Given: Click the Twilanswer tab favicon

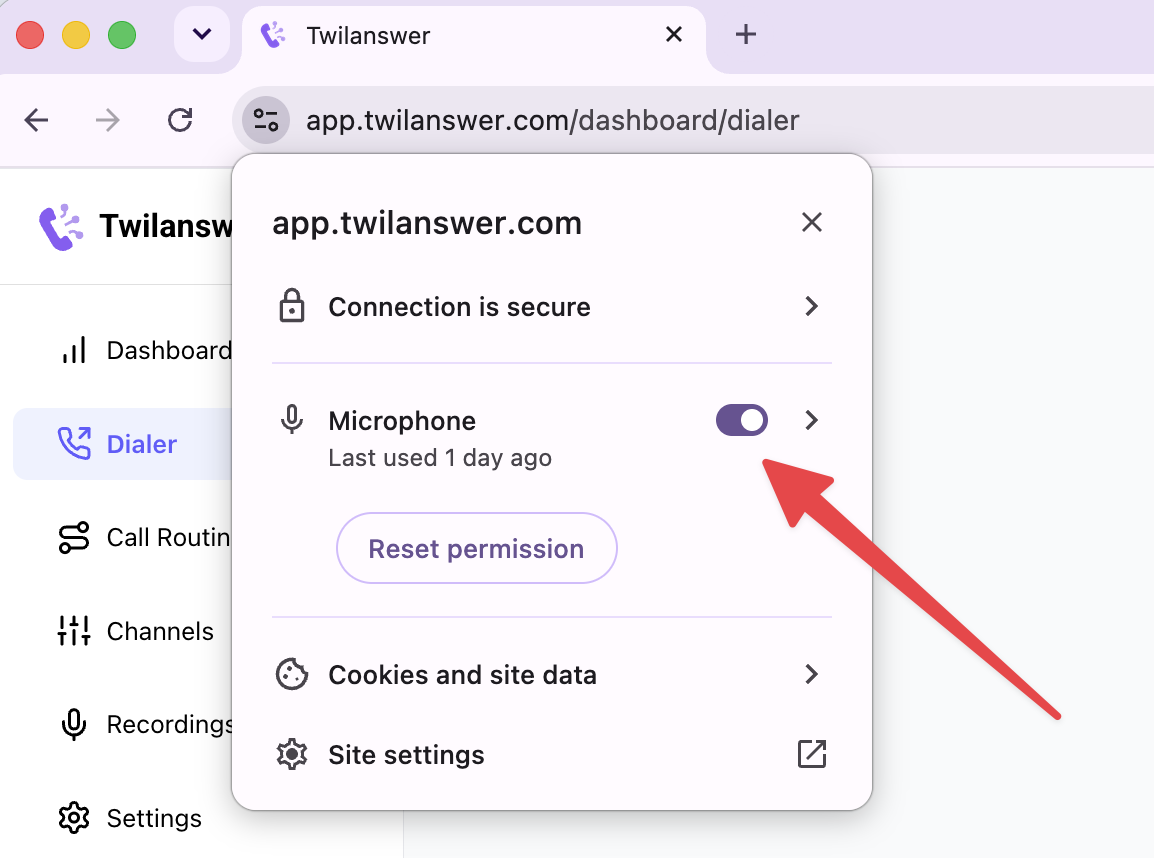Looking at the screenshot, I should pyautogui.click(x=273, y=35).
